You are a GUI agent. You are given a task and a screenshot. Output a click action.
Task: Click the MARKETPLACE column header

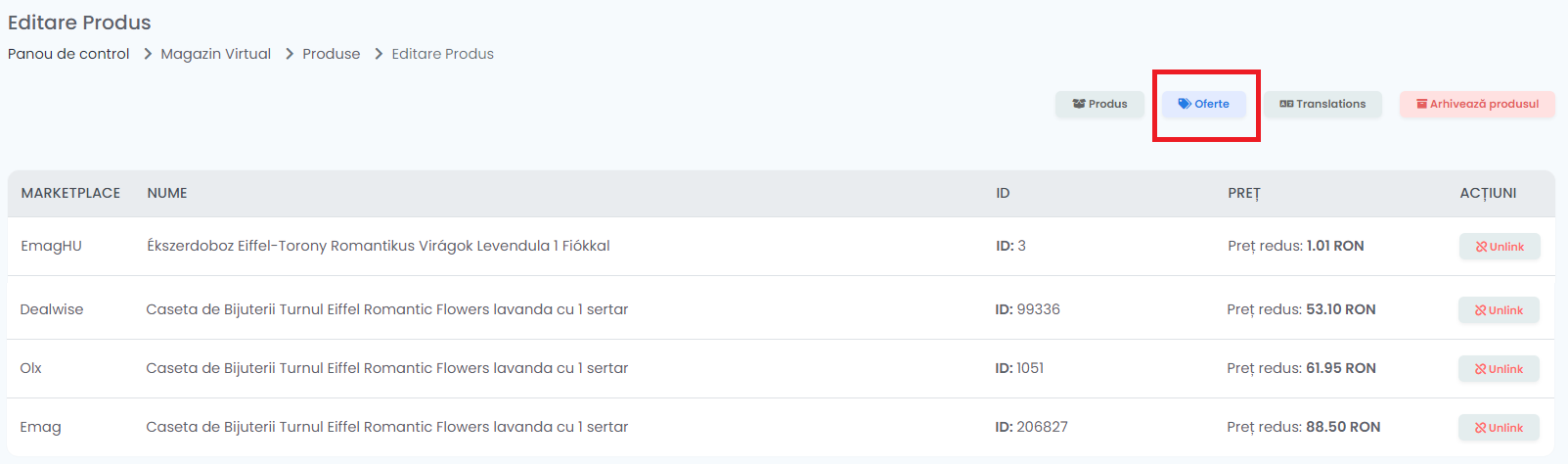(70, 193)
